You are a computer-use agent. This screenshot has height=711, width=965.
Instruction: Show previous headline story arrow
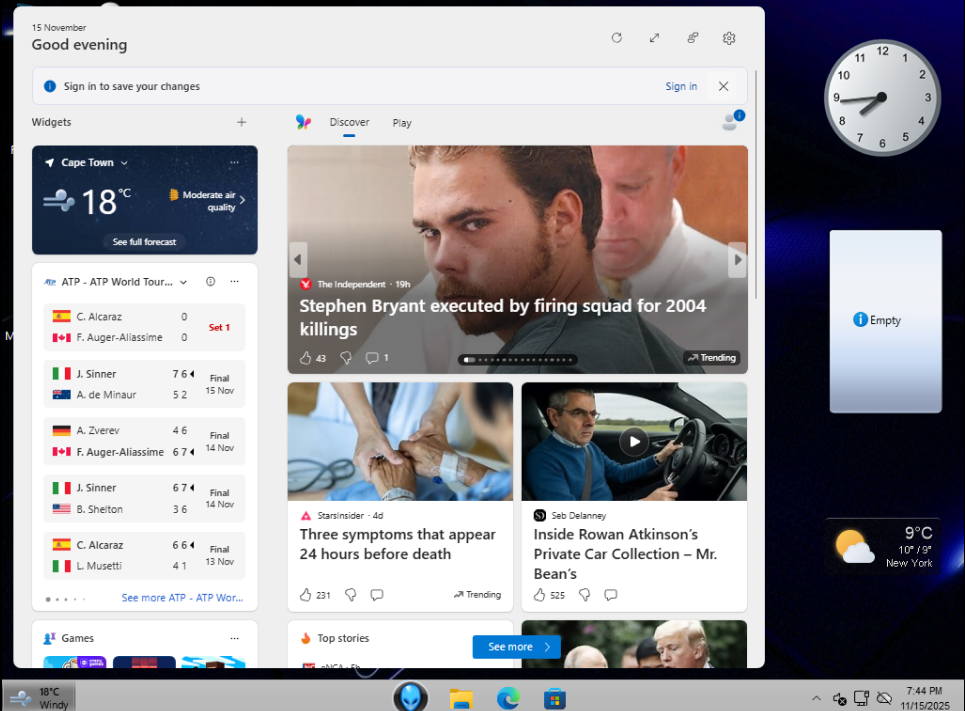[298, 260]
